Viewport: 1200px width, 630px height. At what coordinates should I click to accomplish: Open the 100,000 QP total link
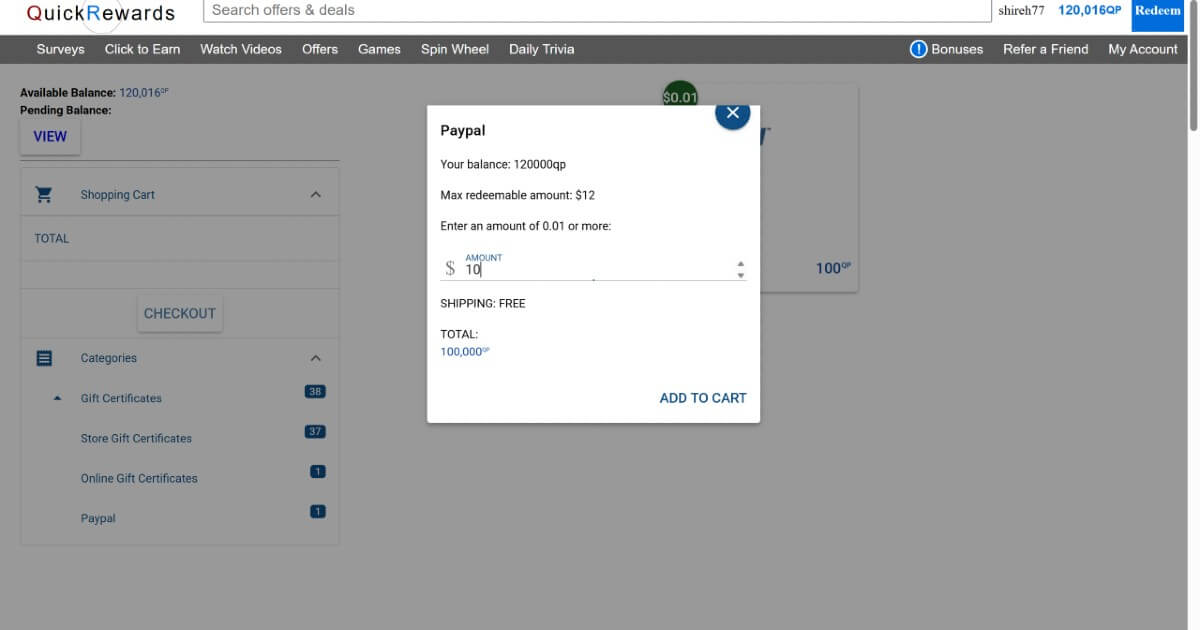pyautogui.click(x=463, y=351)
